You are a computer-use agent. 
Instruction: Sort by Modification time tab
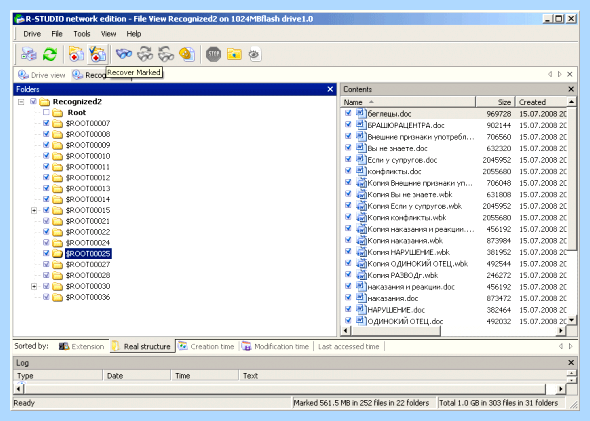pos(276,346)
